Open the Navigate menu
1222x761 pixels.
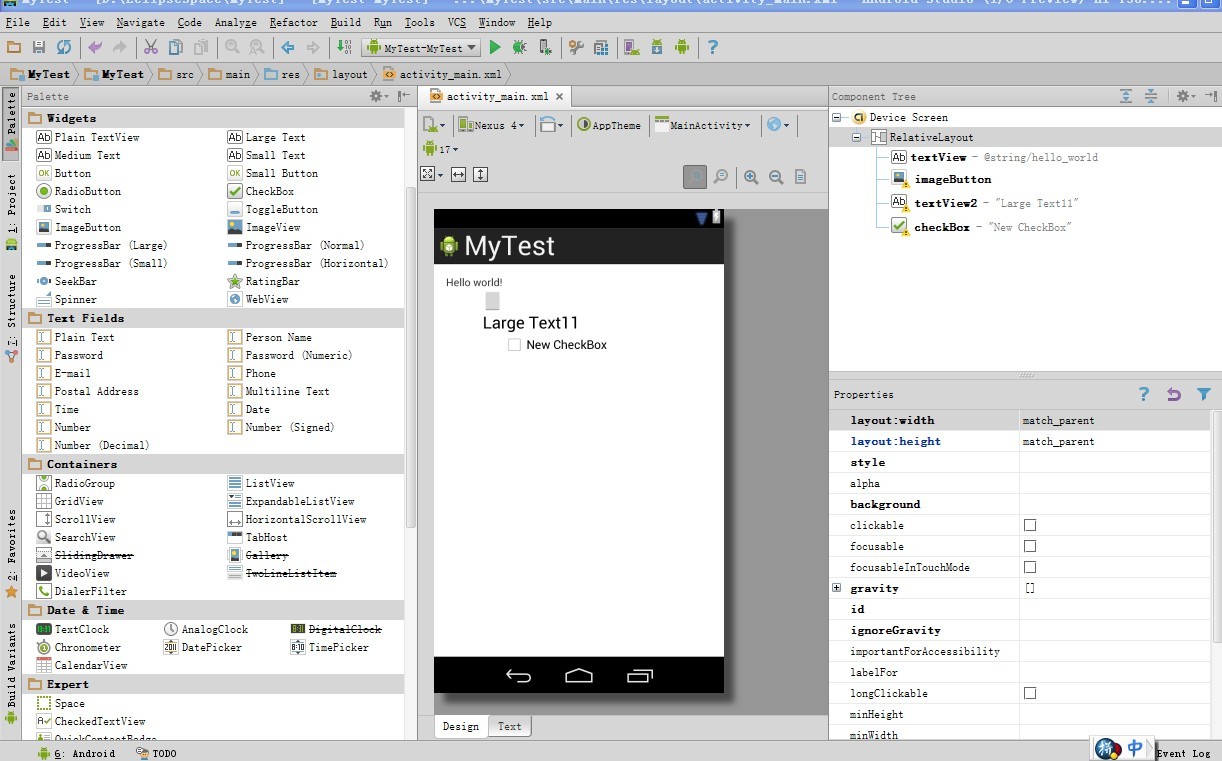(141, 22)
